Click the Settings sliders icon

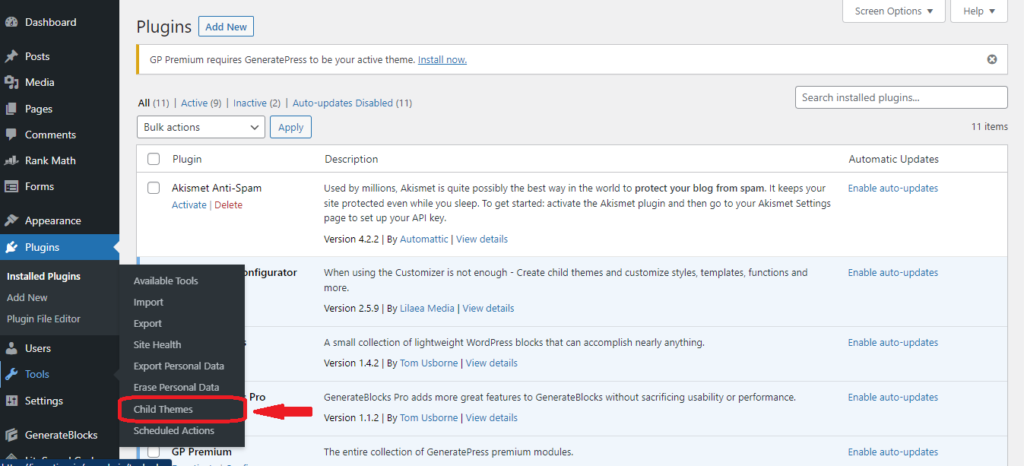11,401
